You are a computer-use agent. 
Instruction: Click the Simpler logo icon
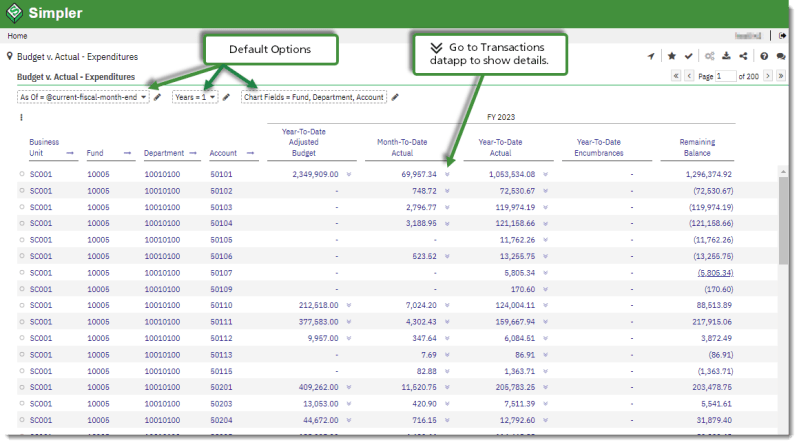14,13
